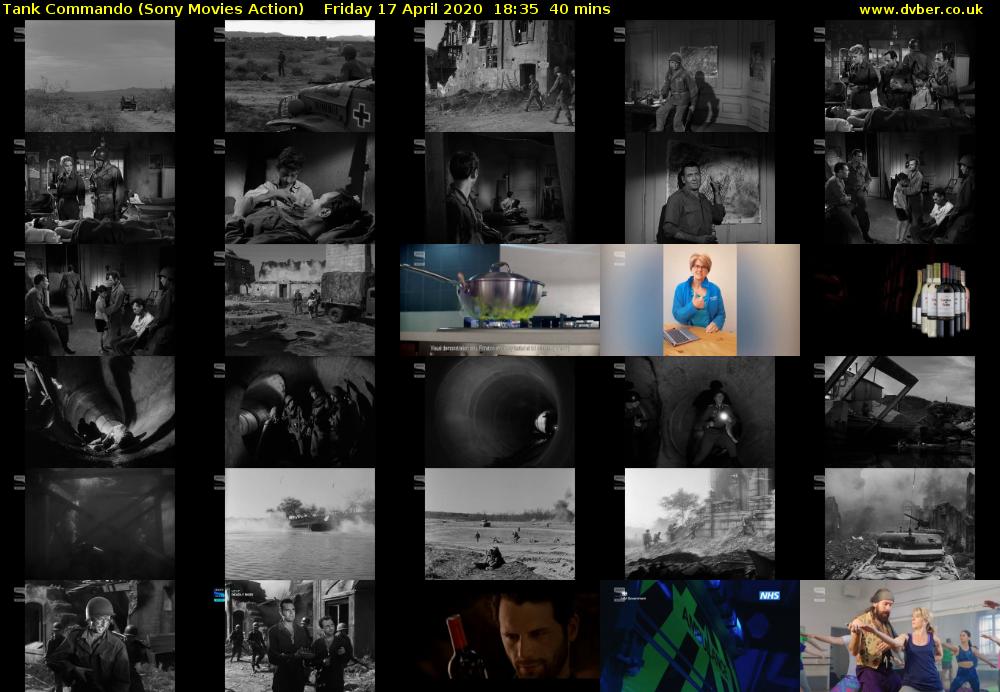Screen dimensions: 1000x692
Task: Select thumbnail of tank crossing the river
Action: pos(300,524)
